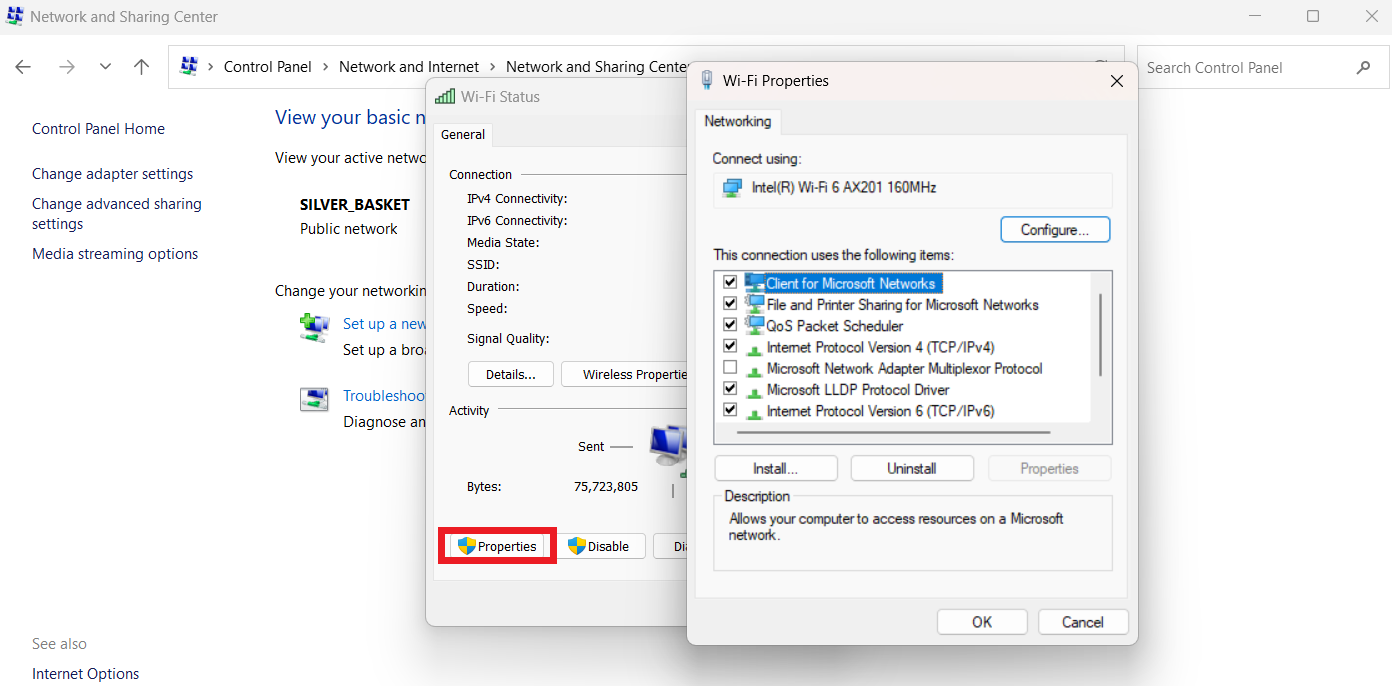Click the Troubleshoot problems link
The image size is (1392, 686).
pyautogui.click(x=385, y=396)
